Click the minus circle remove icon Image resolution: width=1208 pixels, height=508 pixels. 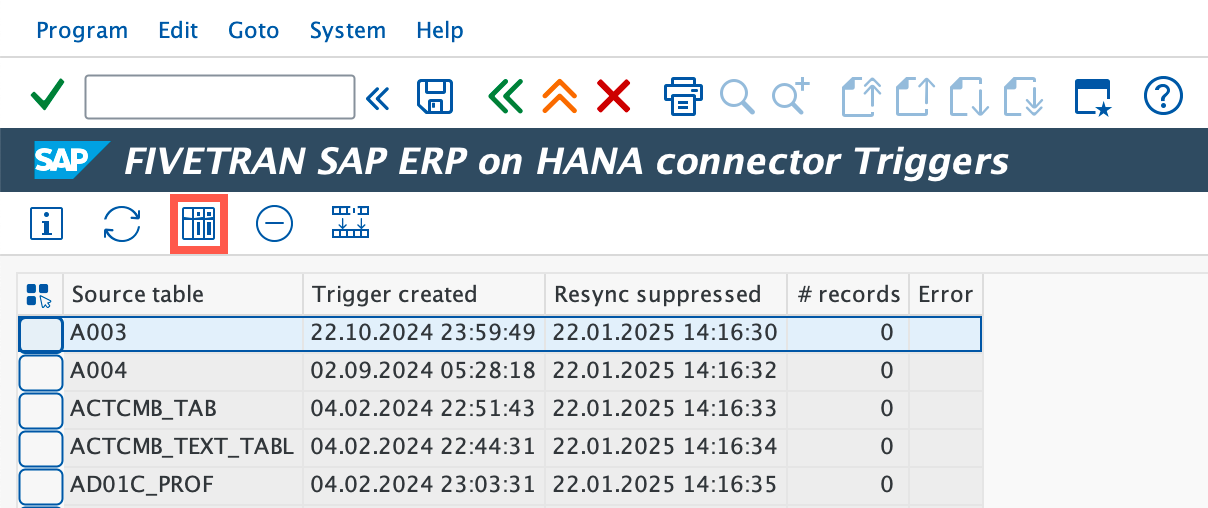pyautogui.click(x=274, y=224)
